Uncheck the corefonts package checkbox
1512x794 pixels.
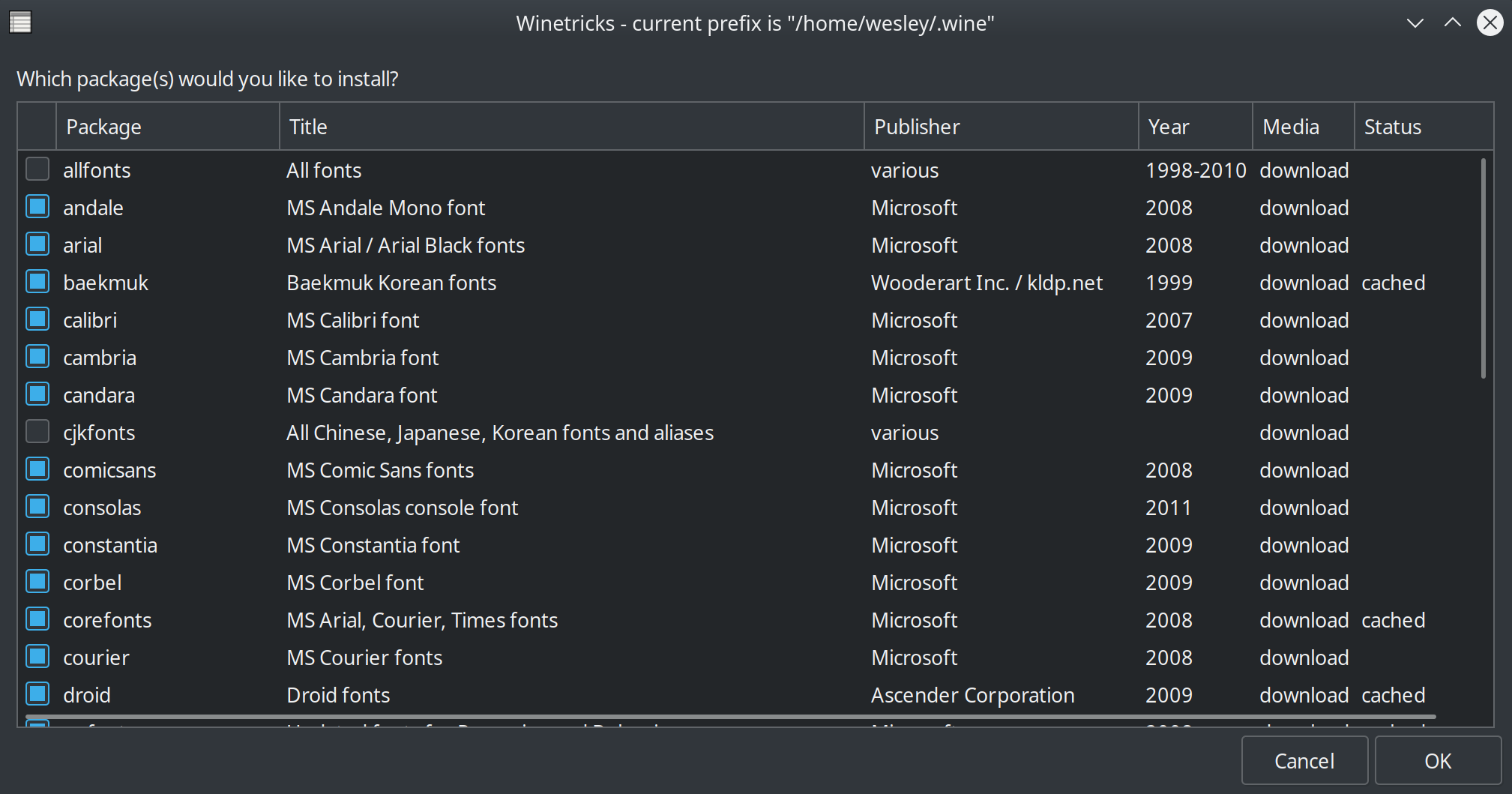(x=37, y=619)
